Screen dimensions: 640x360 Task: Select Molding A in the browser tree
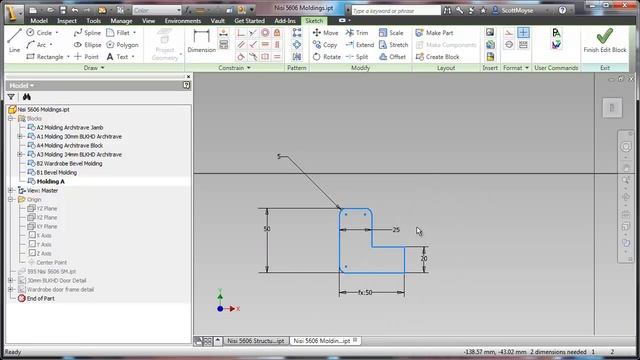(x=51, y=181)
